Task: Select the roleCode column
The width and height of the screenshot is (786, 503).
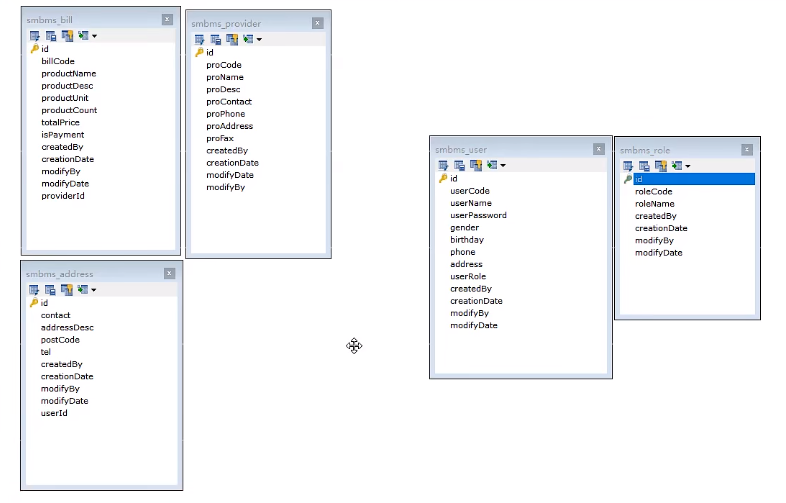Action: 654,192
